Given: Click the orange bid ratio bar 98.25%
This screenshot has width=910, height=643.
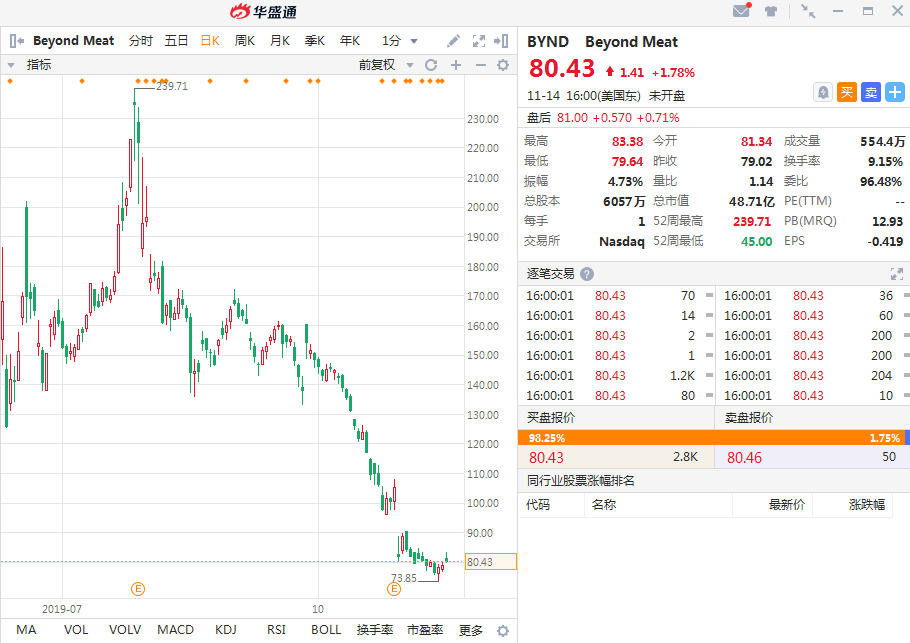Looking at the screenshot, I should (711, 438).
